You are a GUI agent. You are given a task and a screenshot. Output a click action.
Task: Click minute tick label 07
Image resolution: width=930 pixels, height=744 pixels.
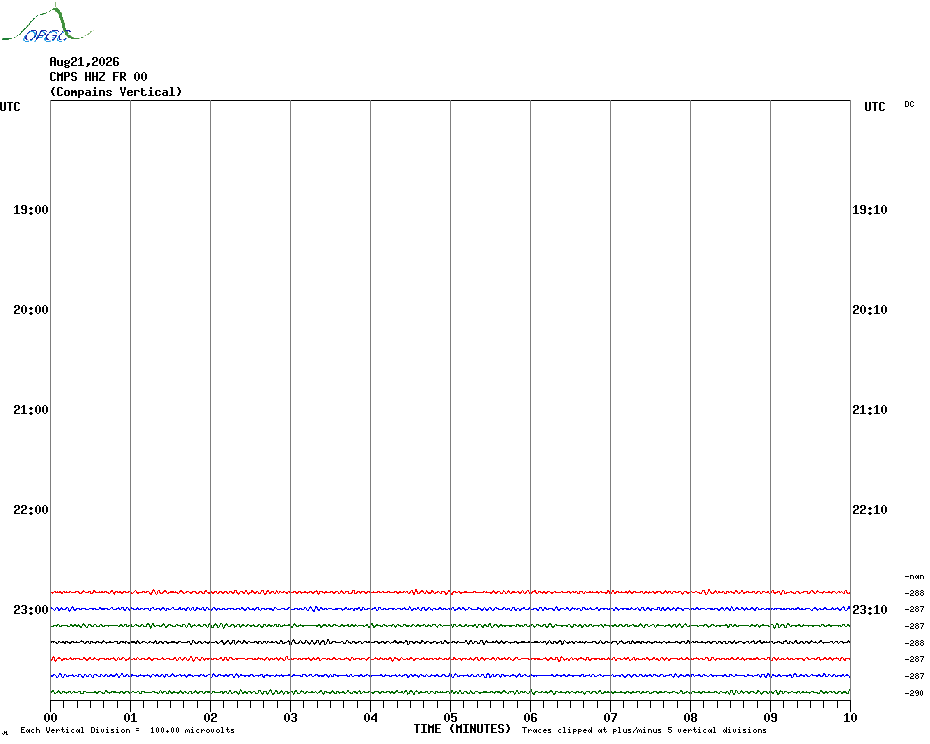pos(610,717)
